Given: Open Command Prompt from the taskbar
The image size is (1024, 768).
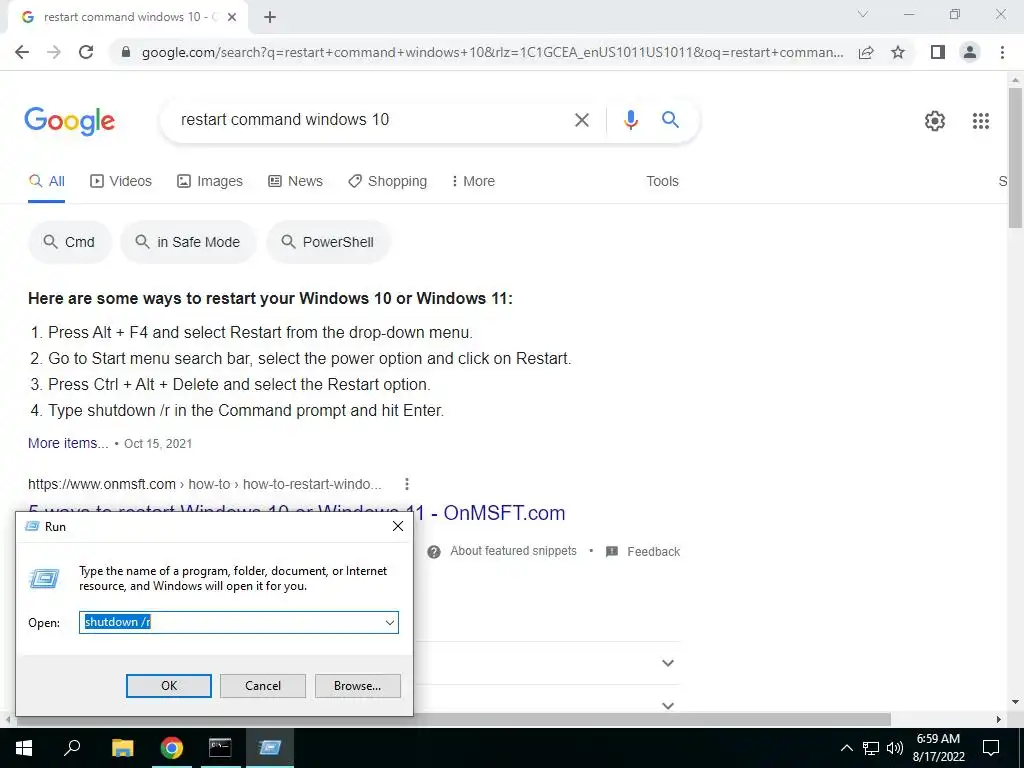Looking at the screenshot, I should click(x=220, y=748).
